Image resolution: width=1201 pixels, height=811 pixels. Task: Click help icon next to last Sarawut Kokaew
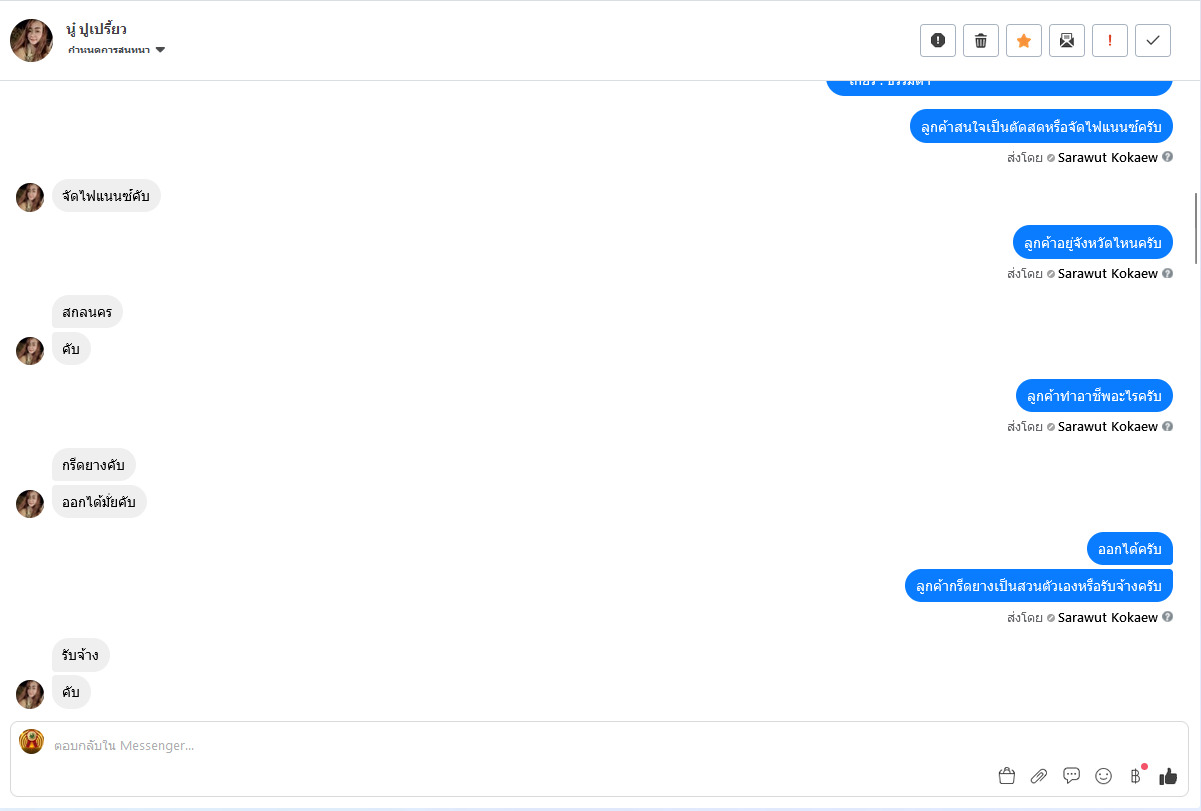click(x=1168, y=618)
